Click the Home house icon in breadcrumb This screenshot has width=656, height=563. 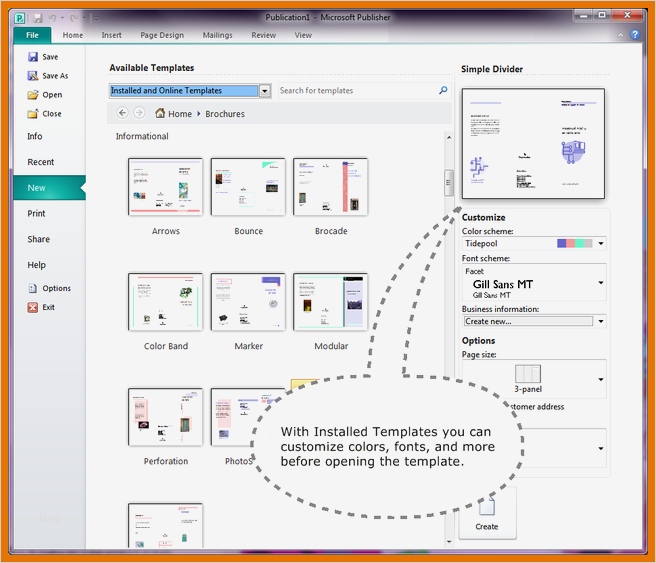coord(160,113)
